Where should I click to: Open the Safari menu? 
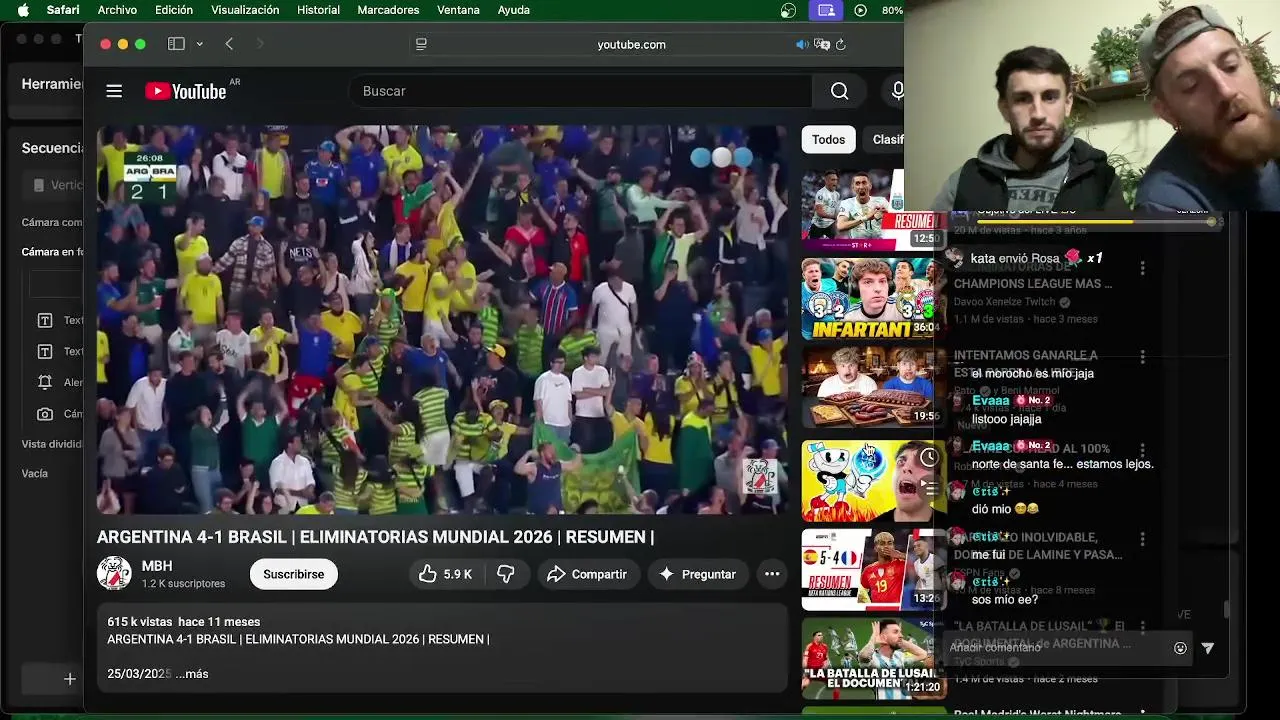pos(63,10)
